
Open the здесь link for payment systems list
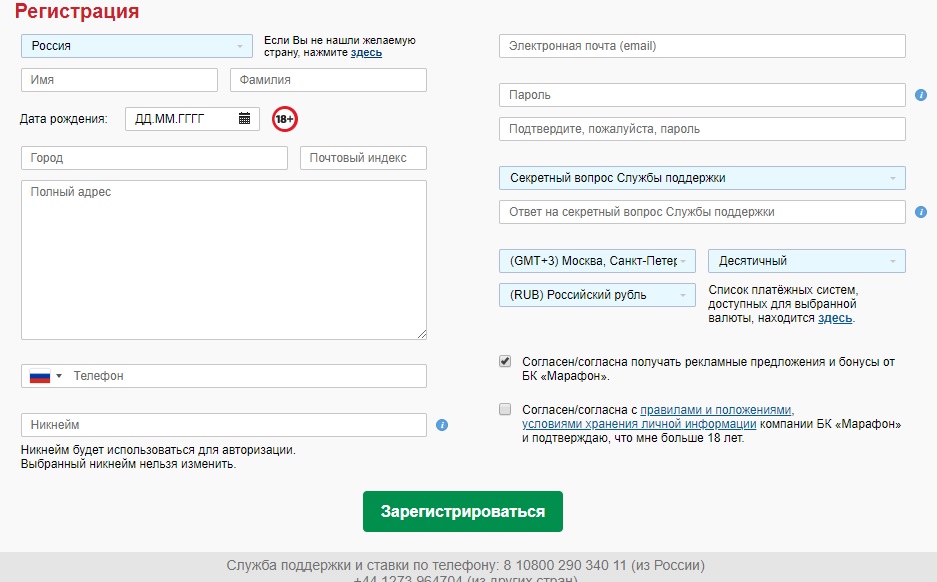click(835, 318)
